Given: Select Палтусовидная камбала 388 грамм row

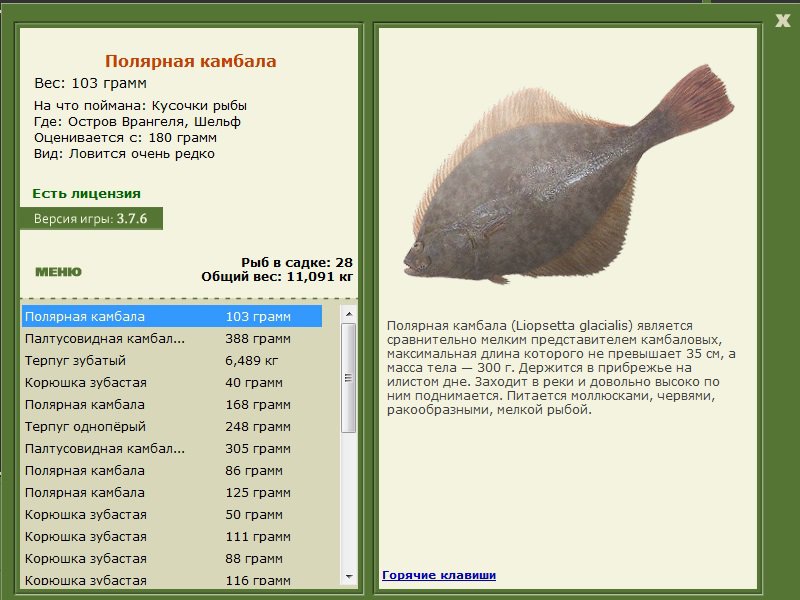Looking at the screenshot, I should point(172,338).
